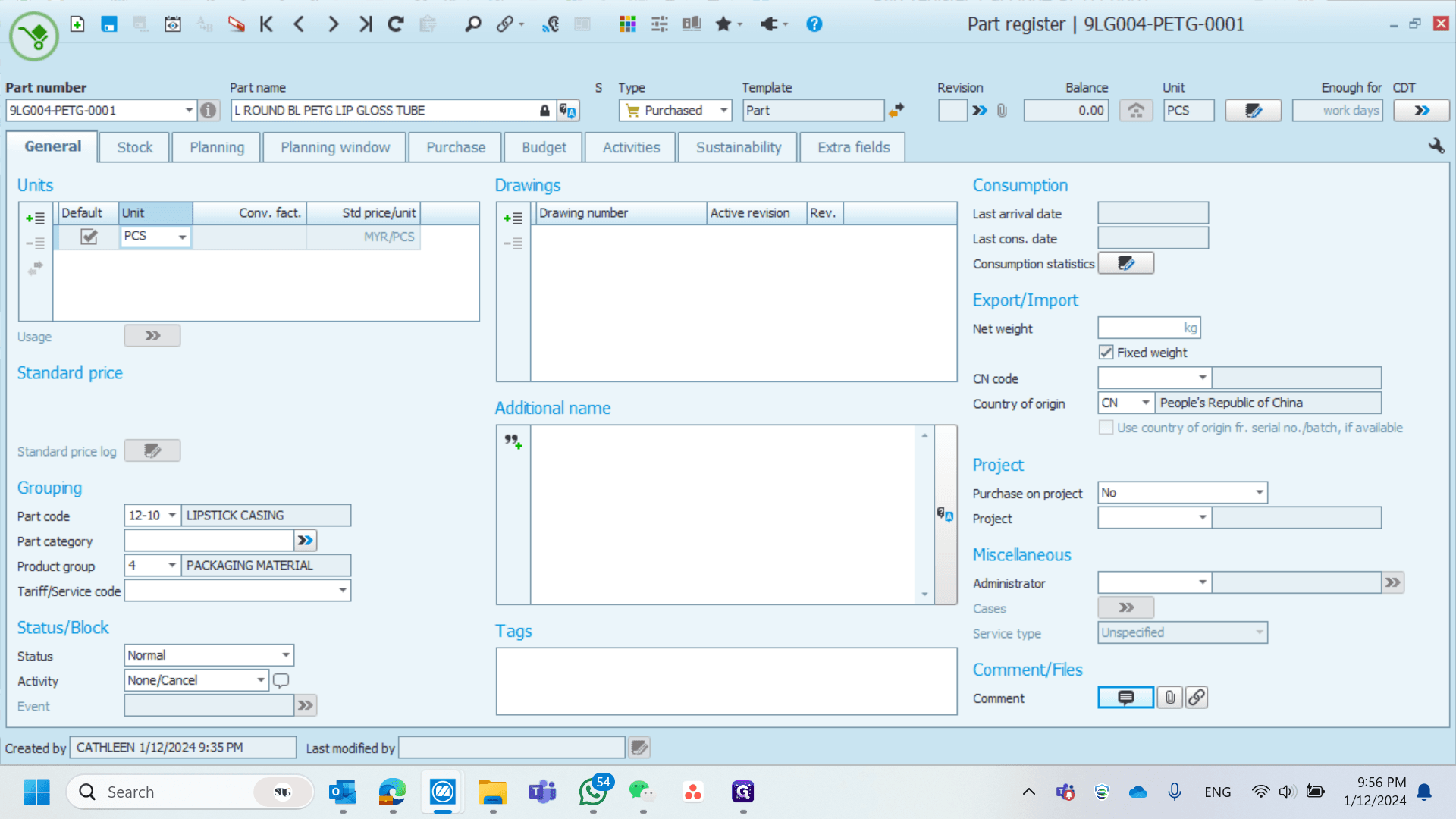Click the New record icon in toolbar

(77, 24)
